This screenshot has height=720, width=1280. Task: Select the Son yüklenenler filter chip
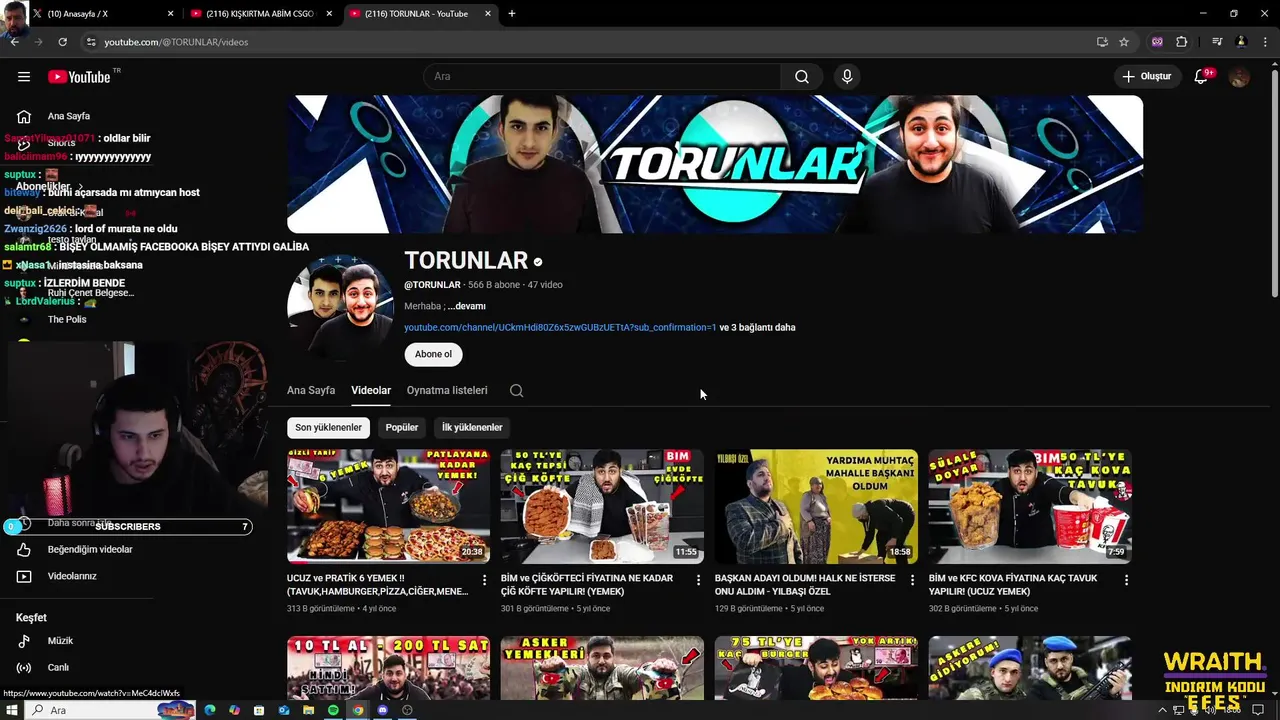coord(328,428)
